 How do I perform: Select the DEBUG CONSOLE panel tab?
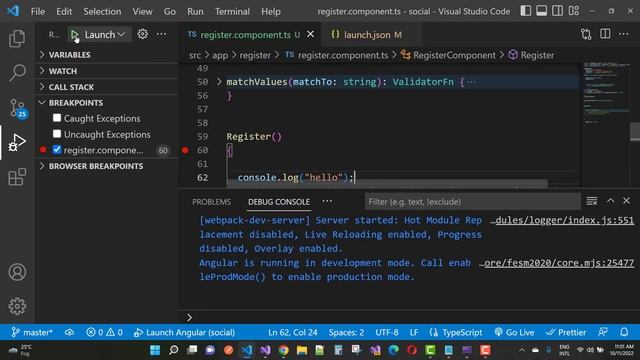pos(279,202)
